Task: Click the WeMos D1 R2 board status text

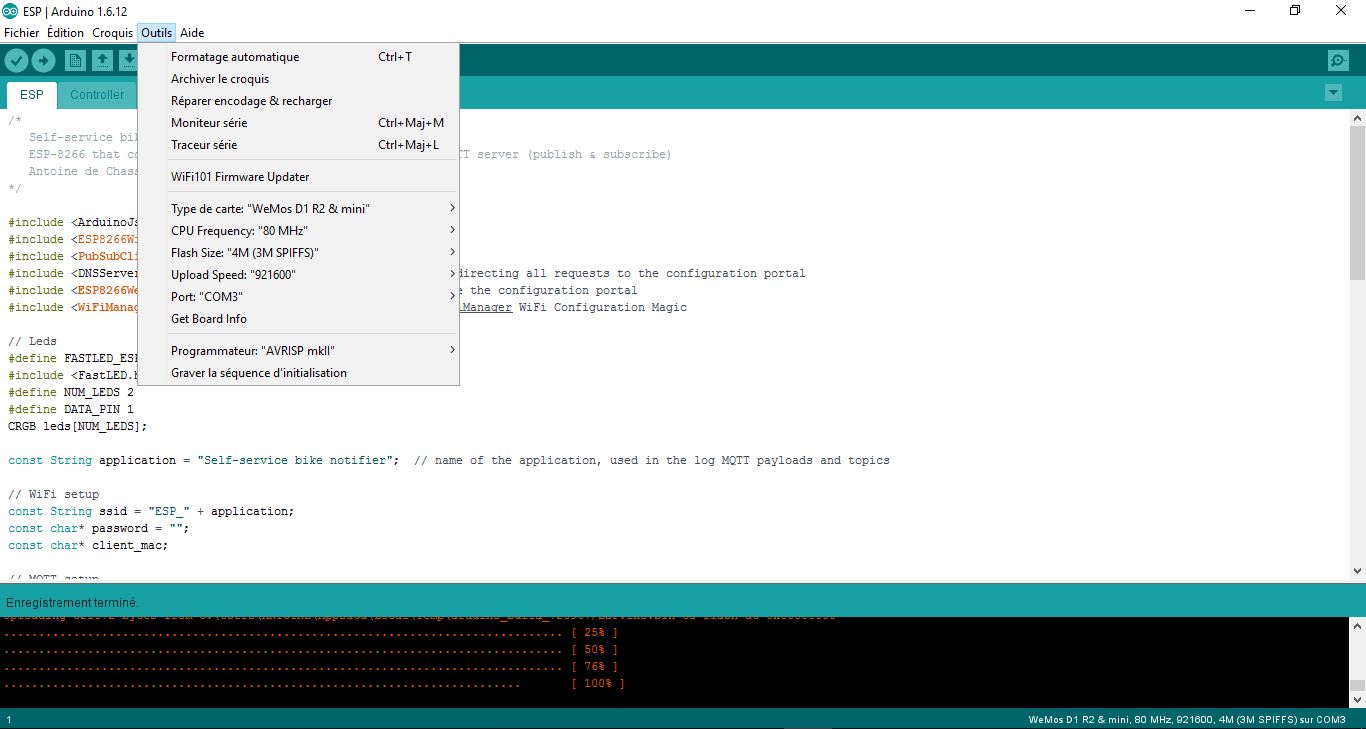Action: click(x=1187, y=720)
